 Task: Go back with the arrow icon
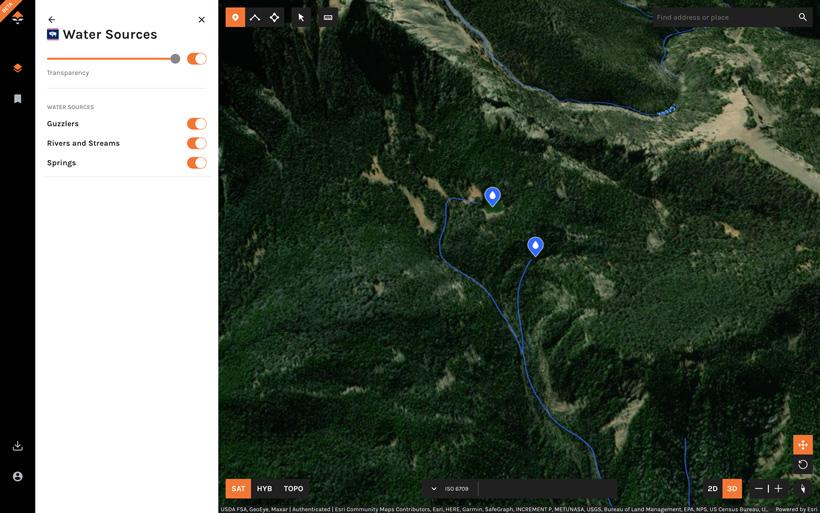click(x=51, y=19)
